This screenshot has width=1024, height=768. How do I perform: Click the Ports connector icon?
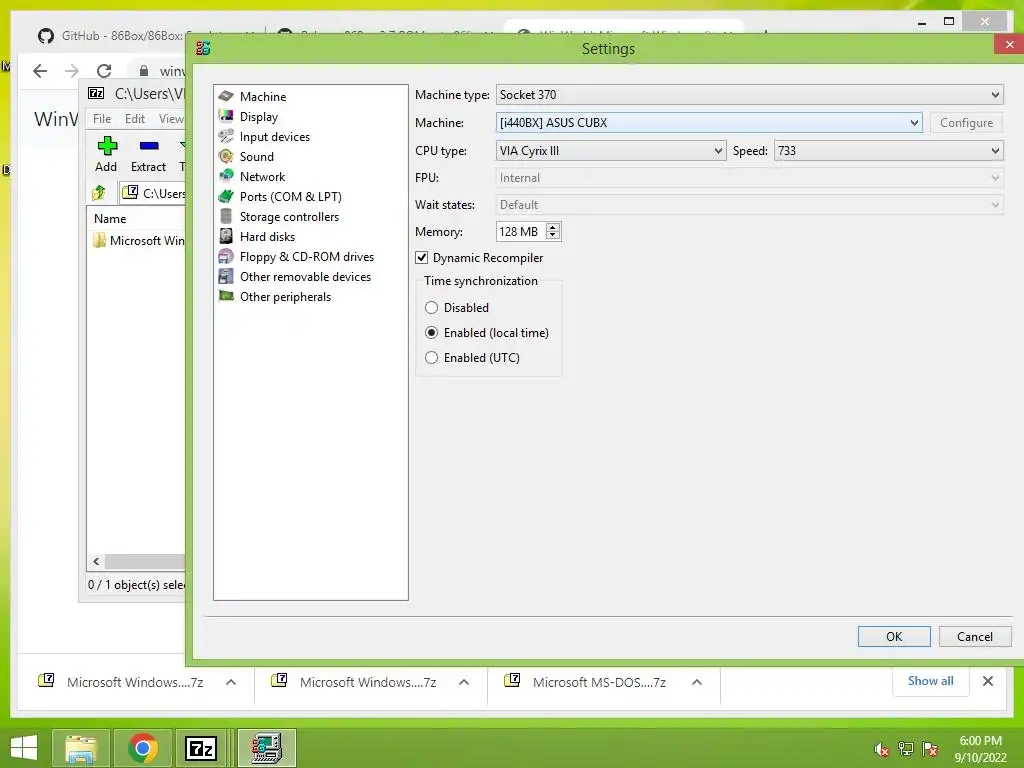226,196
